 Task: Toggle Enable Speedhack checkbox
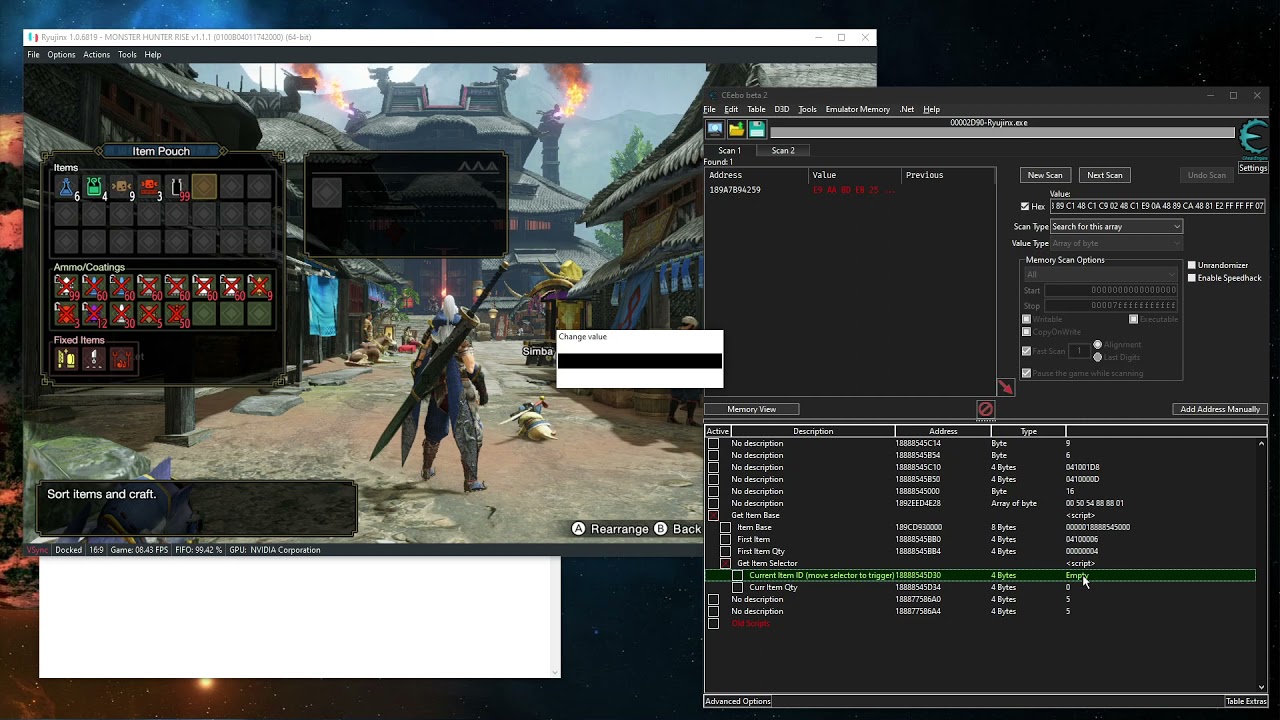[1192, 278]
